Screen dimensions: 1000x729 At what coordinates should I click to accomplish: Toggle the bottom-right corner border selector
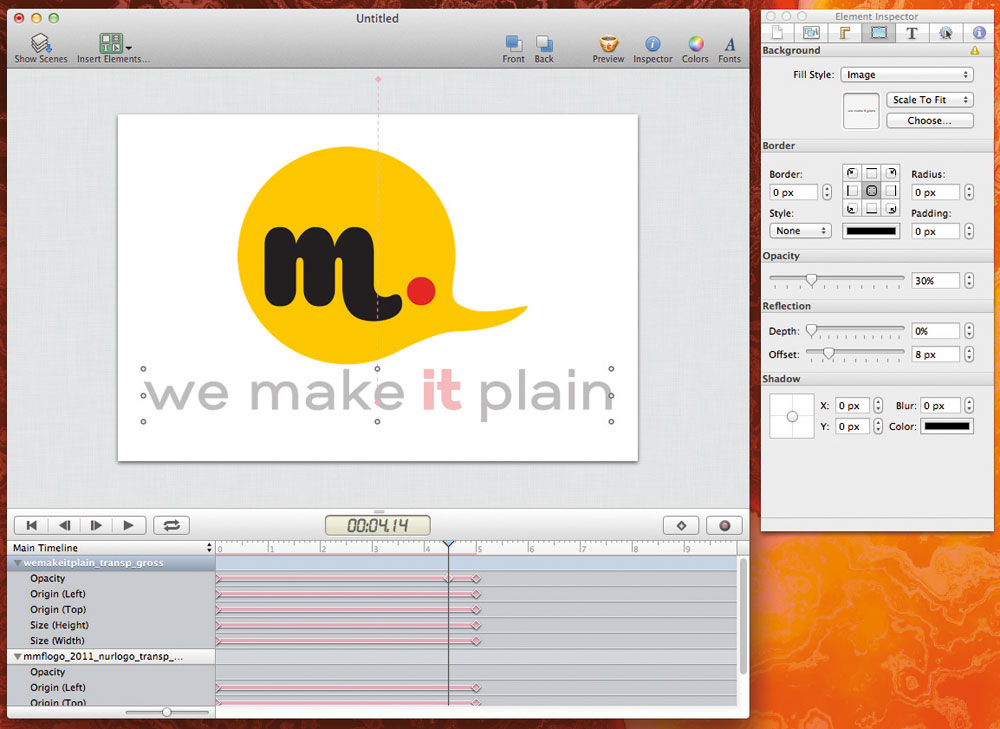[891, 209]
